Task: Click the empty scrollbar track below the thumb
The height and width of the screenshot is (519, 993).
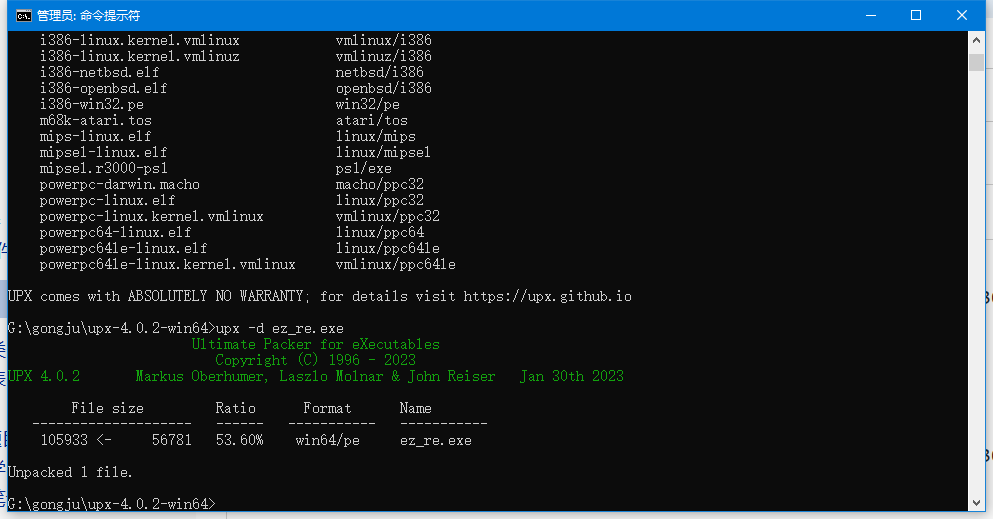Action: tap(976, 300)
